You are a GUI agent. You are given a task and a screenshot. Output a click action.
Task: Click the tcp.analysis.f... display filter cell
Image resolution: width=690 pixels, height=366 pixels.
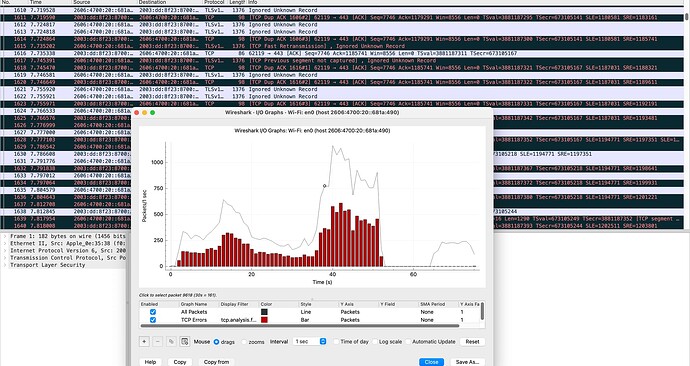pos(239,320)
